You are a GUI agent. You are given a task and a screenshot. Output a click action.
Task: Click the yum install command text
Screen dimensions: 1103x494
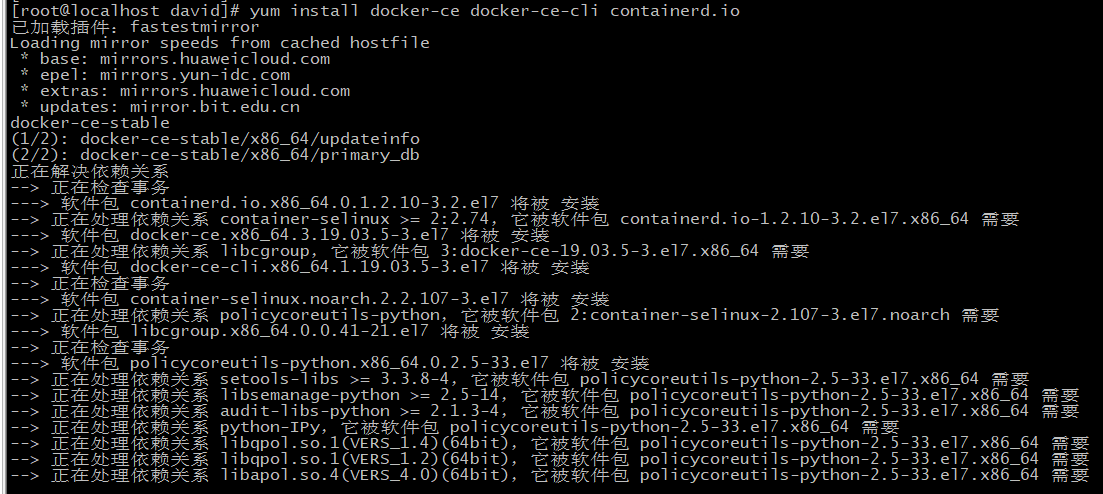pyautogui.click(x=495, y=11)
